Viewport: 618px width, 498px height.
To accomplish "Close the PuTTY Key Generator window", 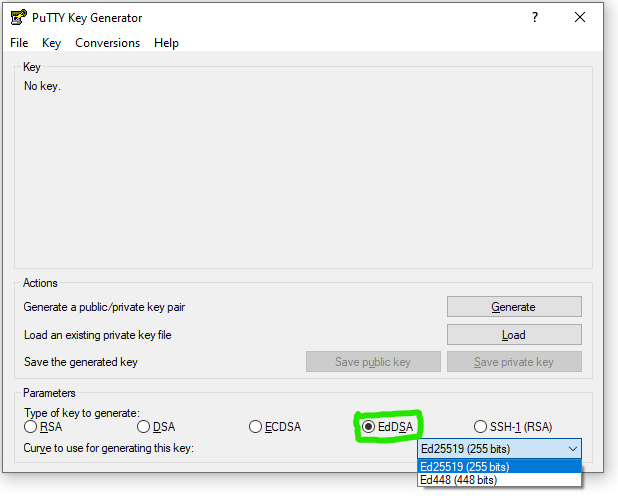I will click(x=580, y=17).
